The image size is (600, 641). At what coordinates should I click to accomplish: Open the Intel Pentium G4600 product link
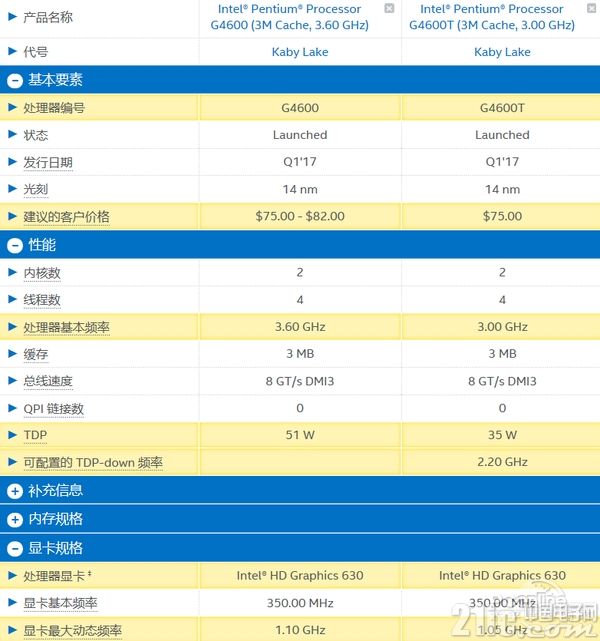click(289, 17)
